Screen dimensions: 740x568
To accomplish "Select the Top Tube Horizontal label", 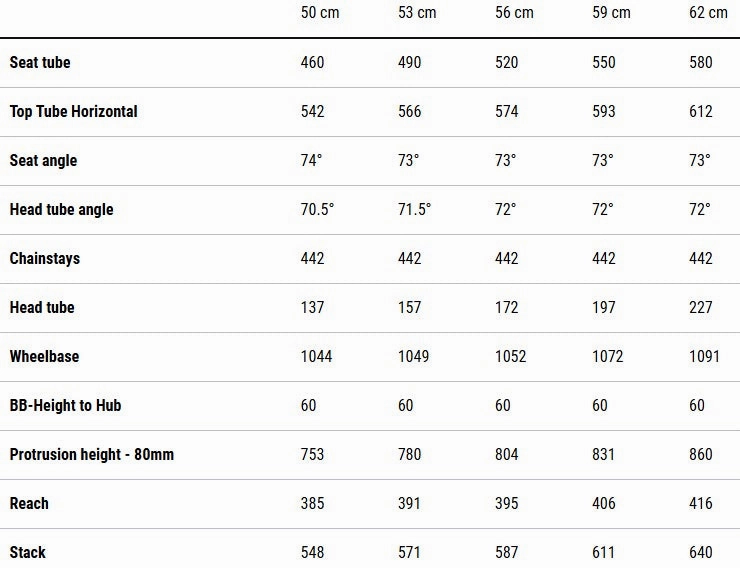I will 74,111.
